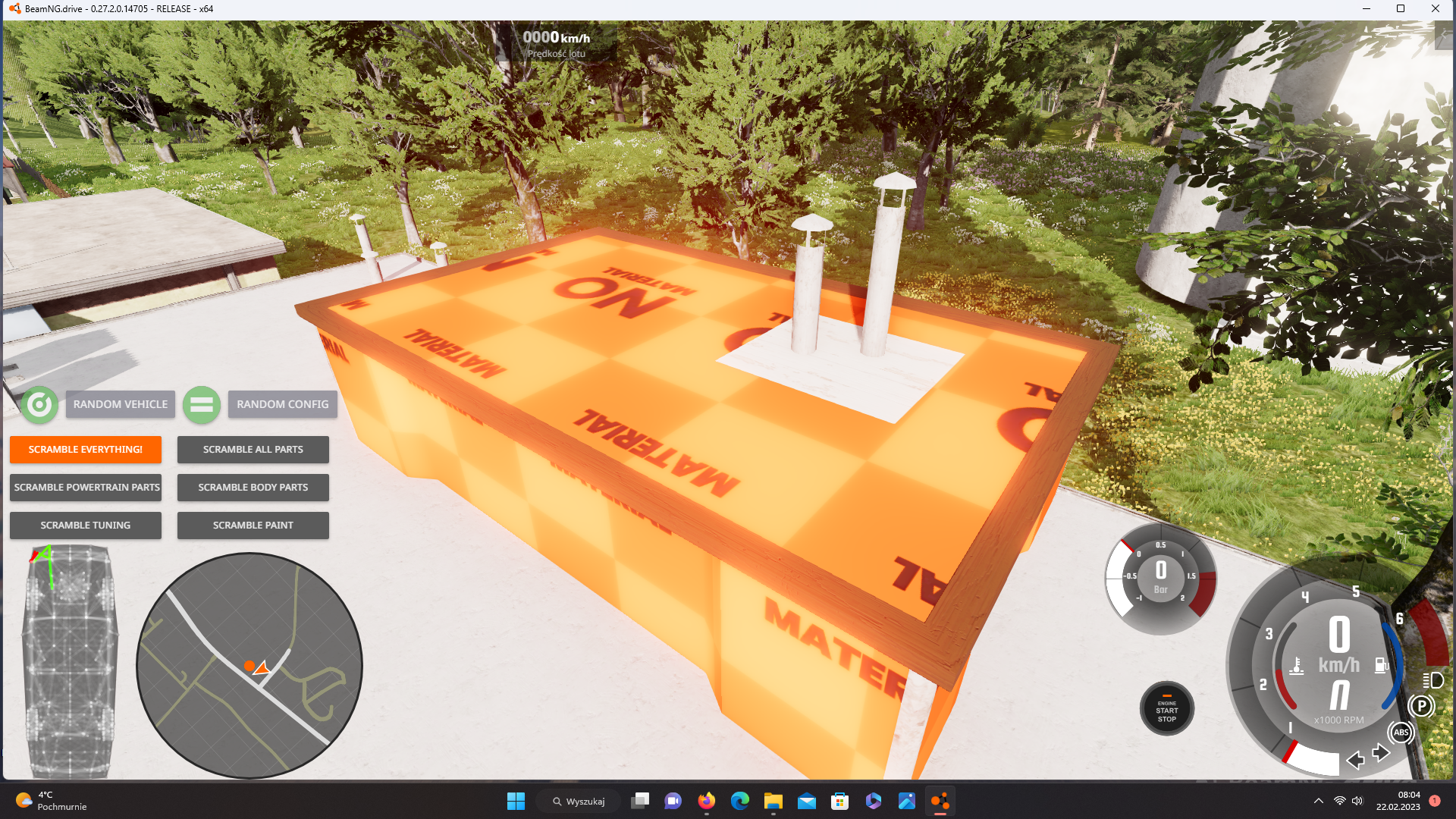Select SCRAMBLE POWERTRAIN PARTS
This screenshot has width=1456, height=819.
coord(86,488)
